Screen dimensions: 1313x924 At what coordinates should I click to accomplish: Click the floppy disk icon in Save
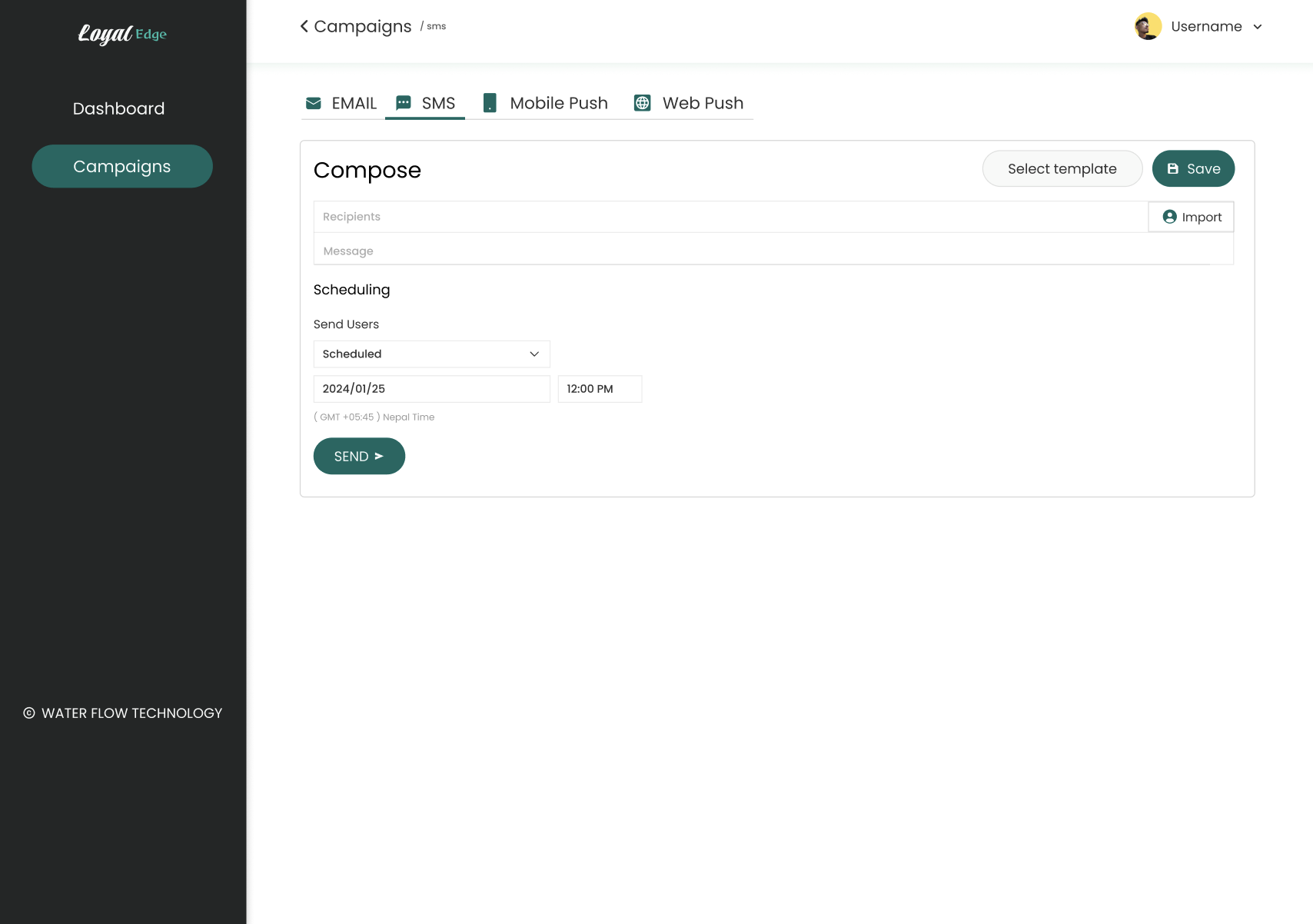coord(1173,169)
